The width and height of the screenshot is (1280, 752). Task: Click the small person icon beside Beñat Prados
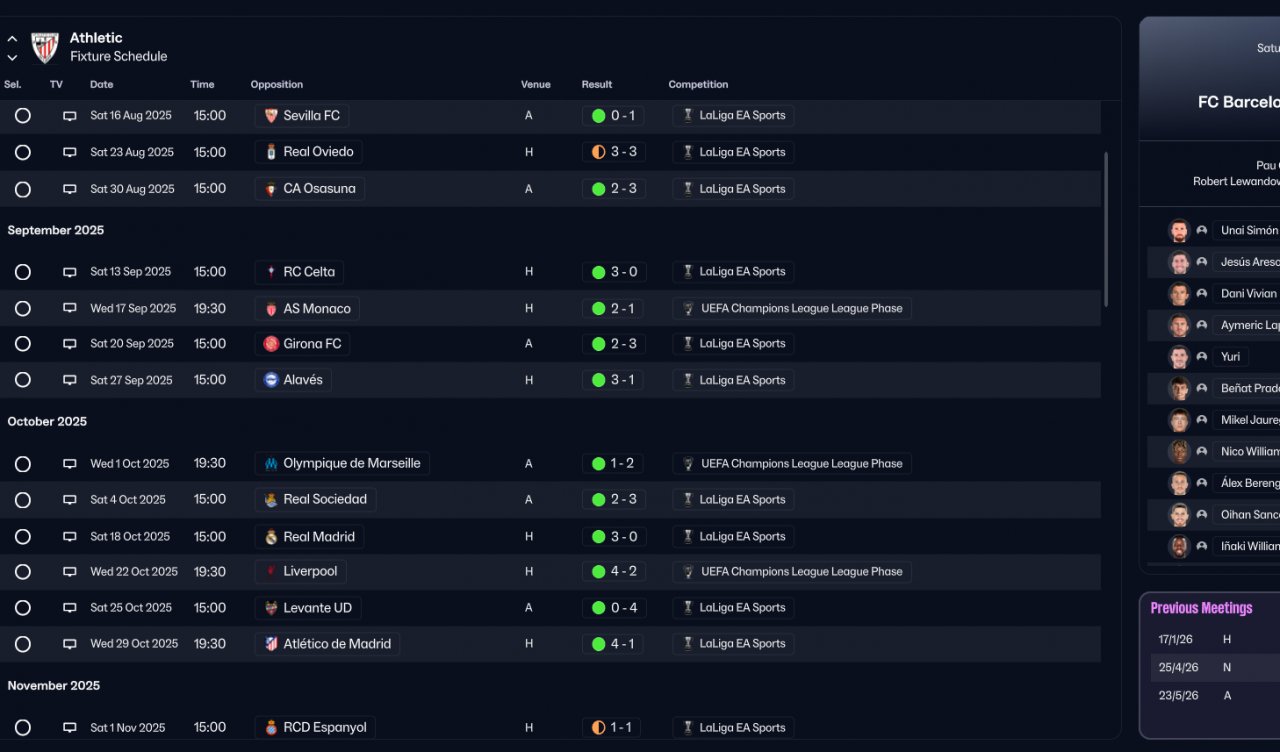pyautogui.click(x=1202, y=389)
